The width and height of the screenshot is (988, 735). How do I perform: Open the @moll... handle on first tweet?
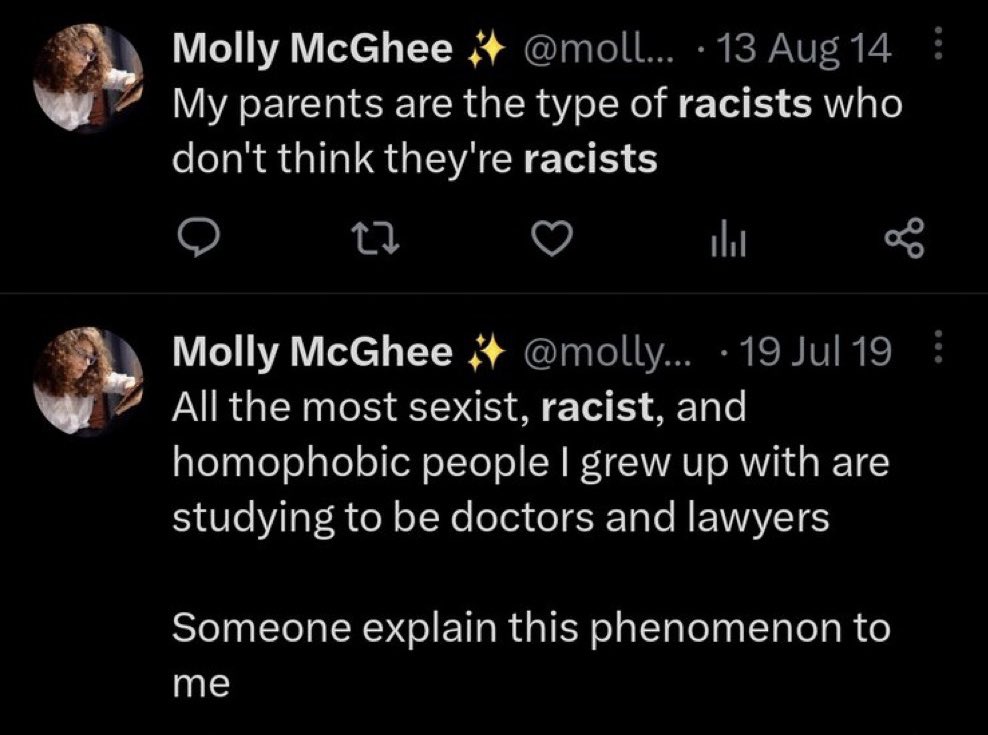click(595, 49)
